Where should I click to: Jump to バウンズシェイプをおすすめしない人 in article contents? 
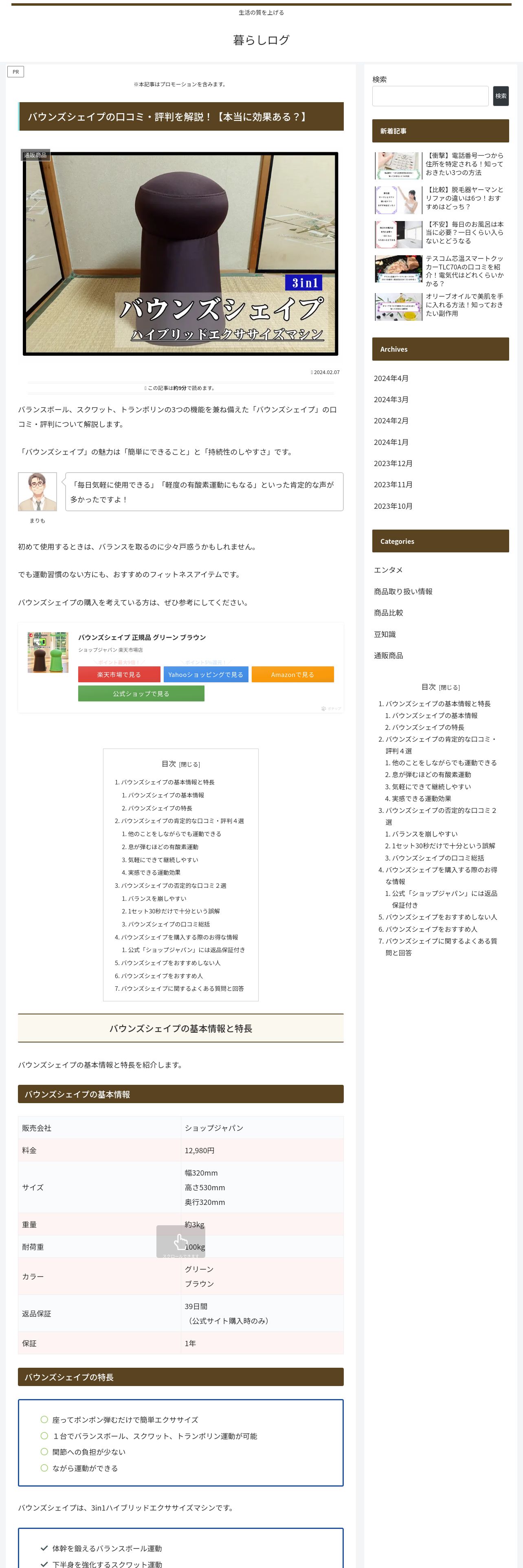tap(171, 964)
